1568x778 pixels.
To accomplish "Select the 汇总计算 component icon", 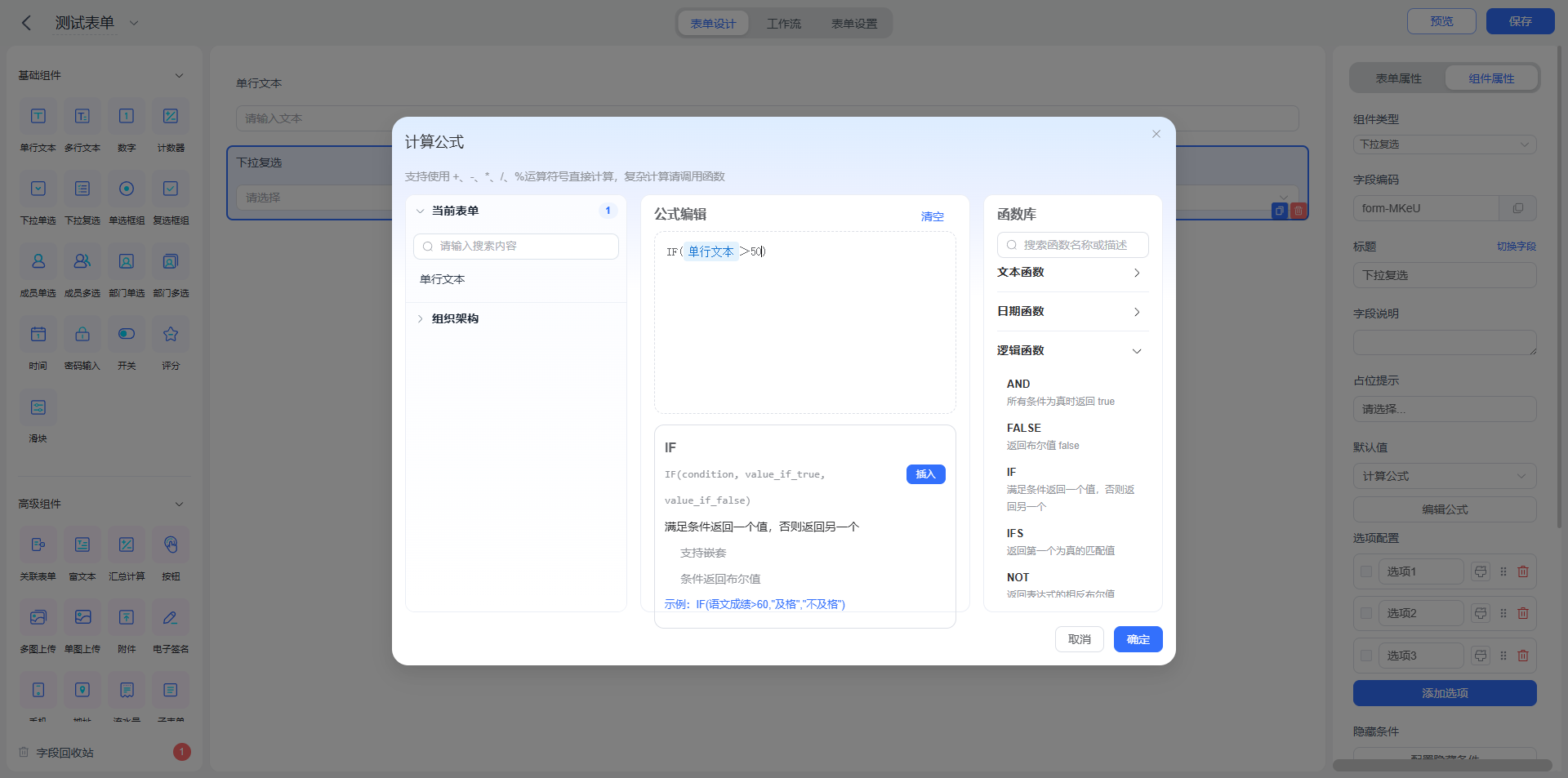I will tap(127, 545).
